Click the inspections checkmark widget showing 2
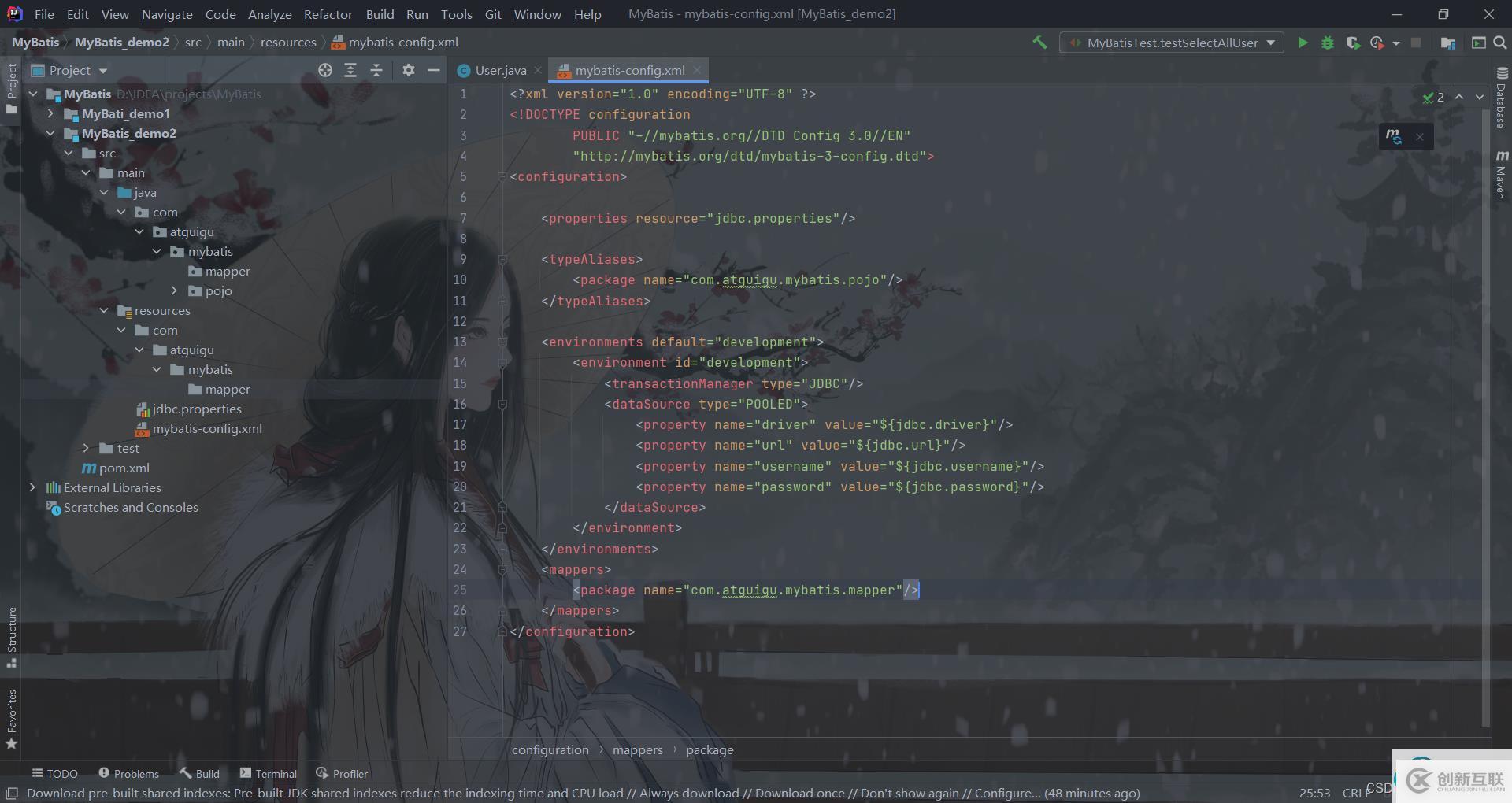1512x803 pixels. (1433, 97)
